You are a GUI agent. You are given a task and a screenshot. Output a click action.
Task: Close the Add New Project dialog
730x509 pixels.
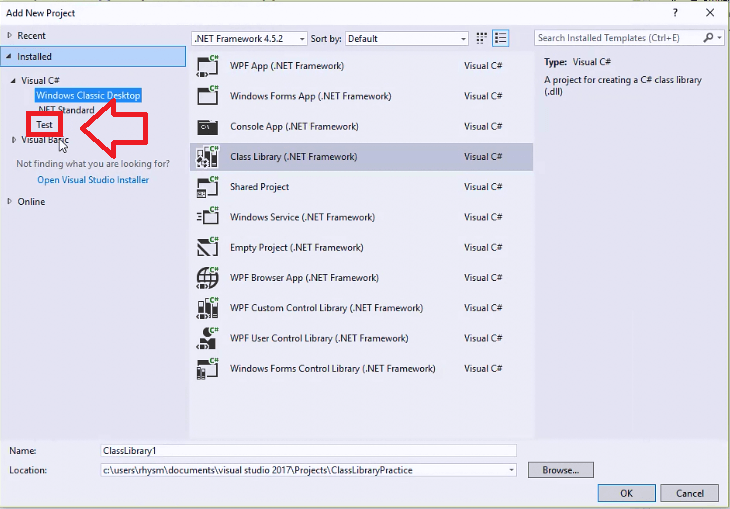pos(710,13)
